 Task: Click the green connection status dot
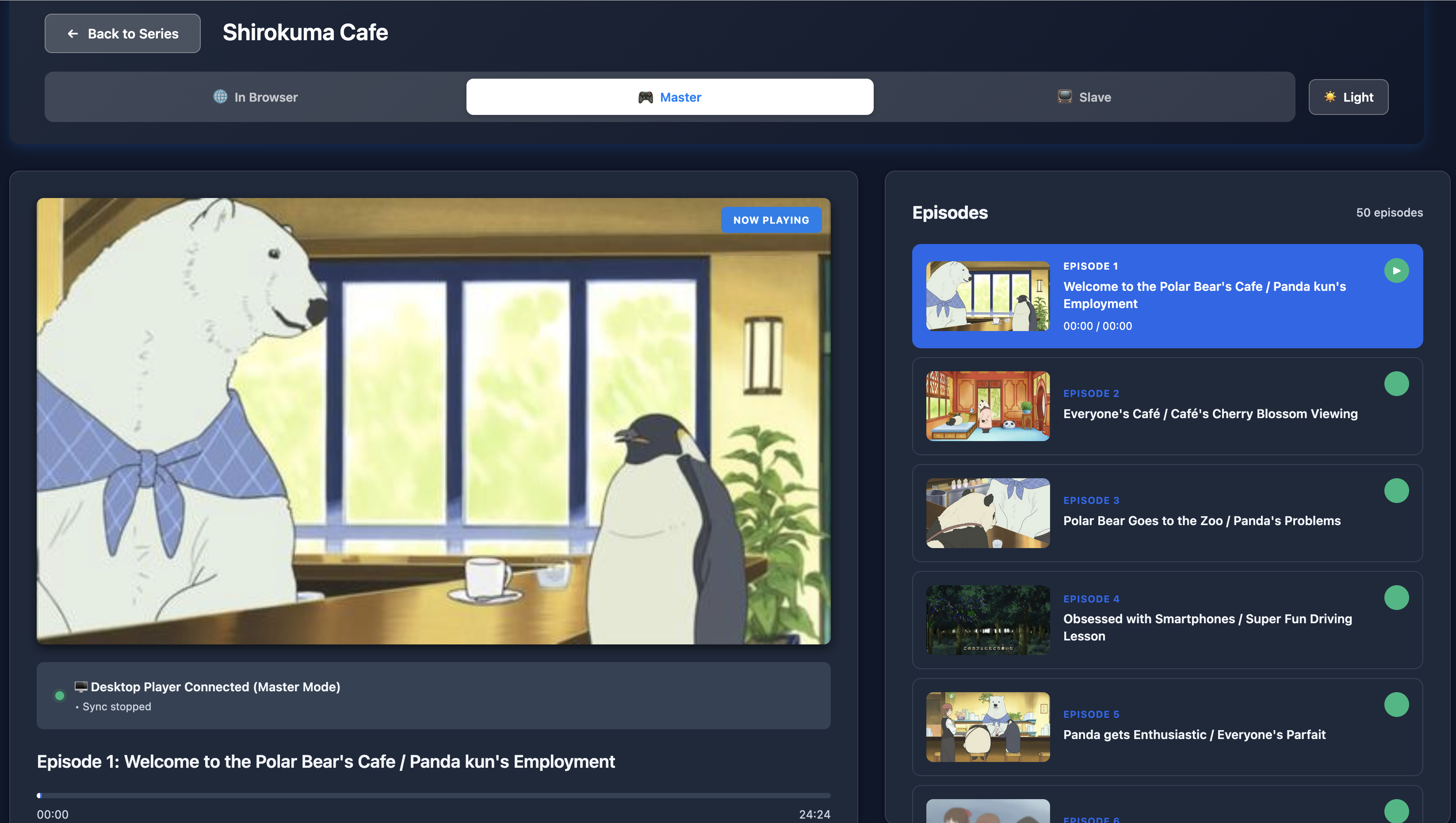point(59,696)
